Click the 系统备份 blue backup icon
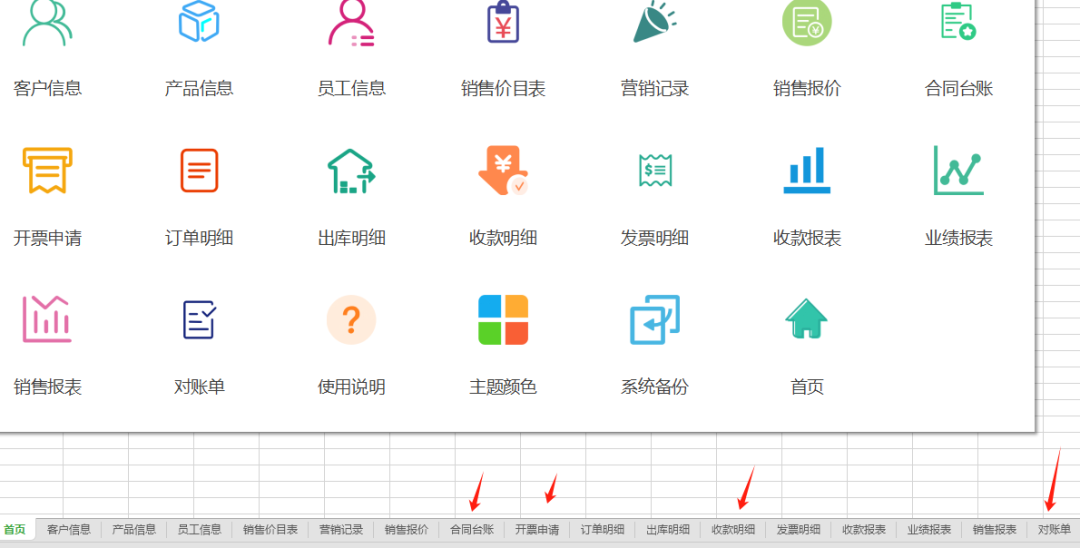The width and height of the screenshot is (1080, 548). coord(655,319)
